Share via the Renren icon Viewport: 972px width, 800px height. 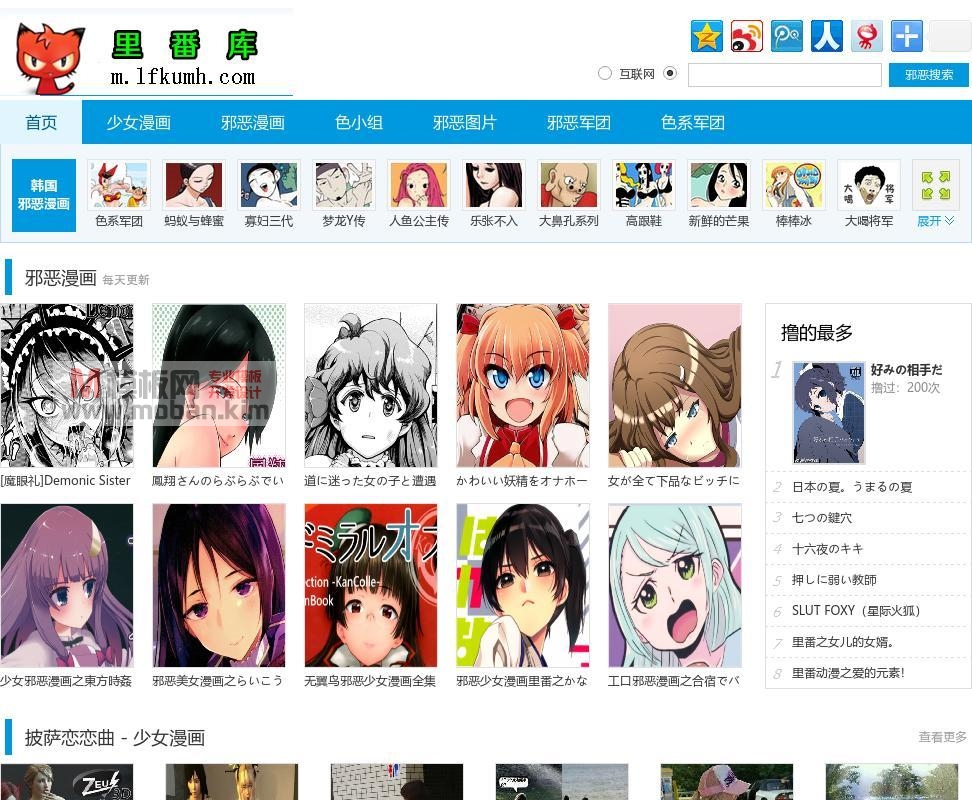point(827,36)
